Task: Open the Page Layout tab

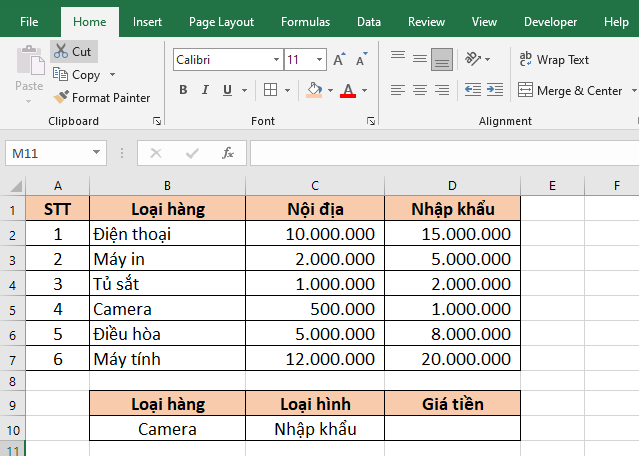Action: [221, 21]
